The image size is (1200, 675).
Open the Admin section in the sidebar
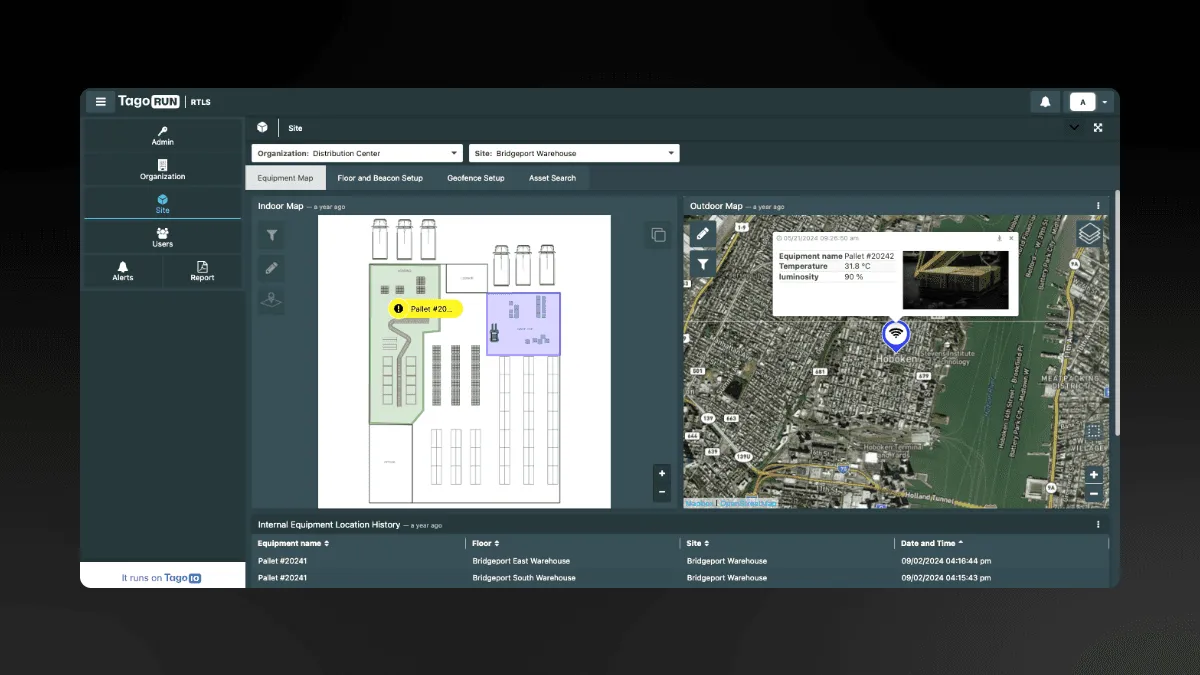pos(162,135)
